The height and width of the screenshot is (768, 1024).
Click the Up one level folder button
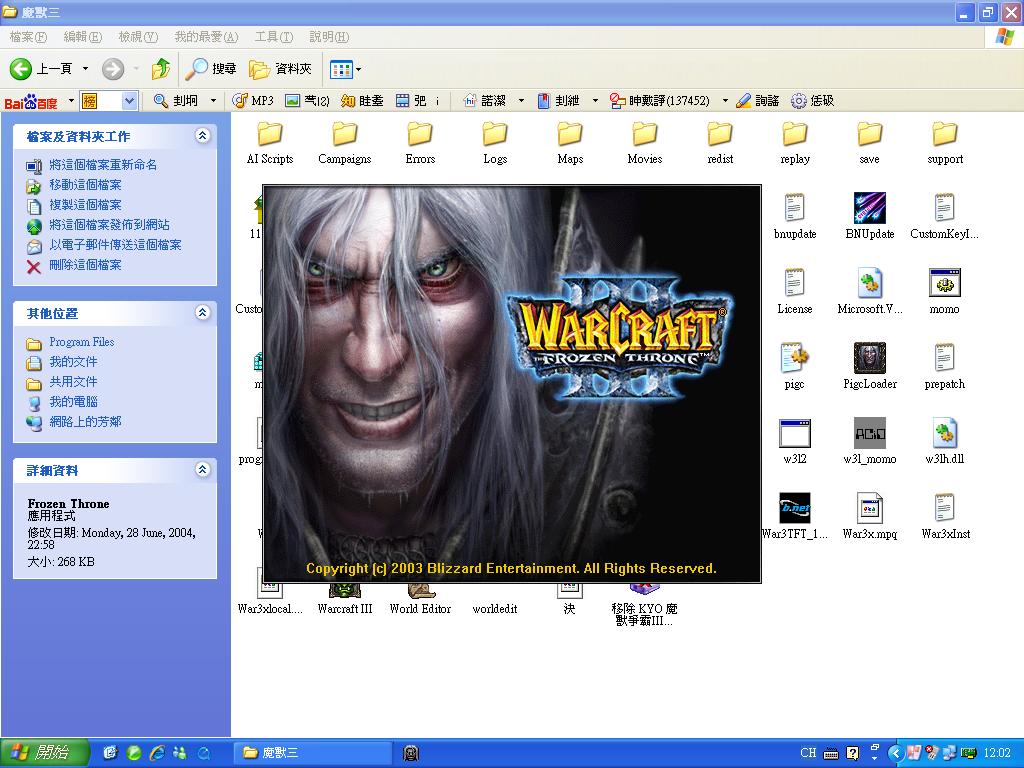tap(160, 69)
